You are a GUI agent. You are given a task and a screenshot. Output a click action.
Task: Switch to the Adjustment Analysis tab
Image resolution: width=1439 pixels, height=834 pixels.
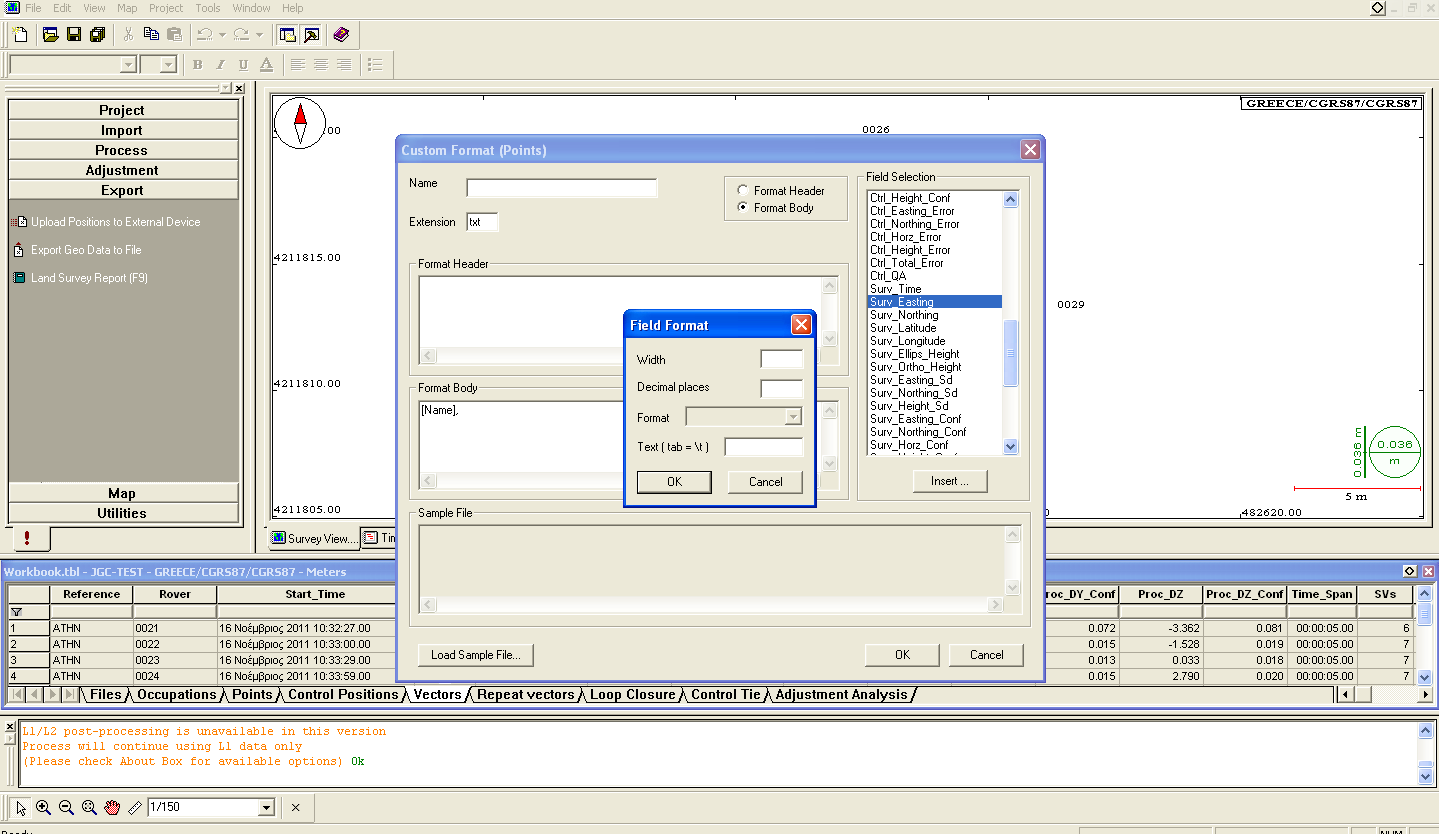[842, 694]
